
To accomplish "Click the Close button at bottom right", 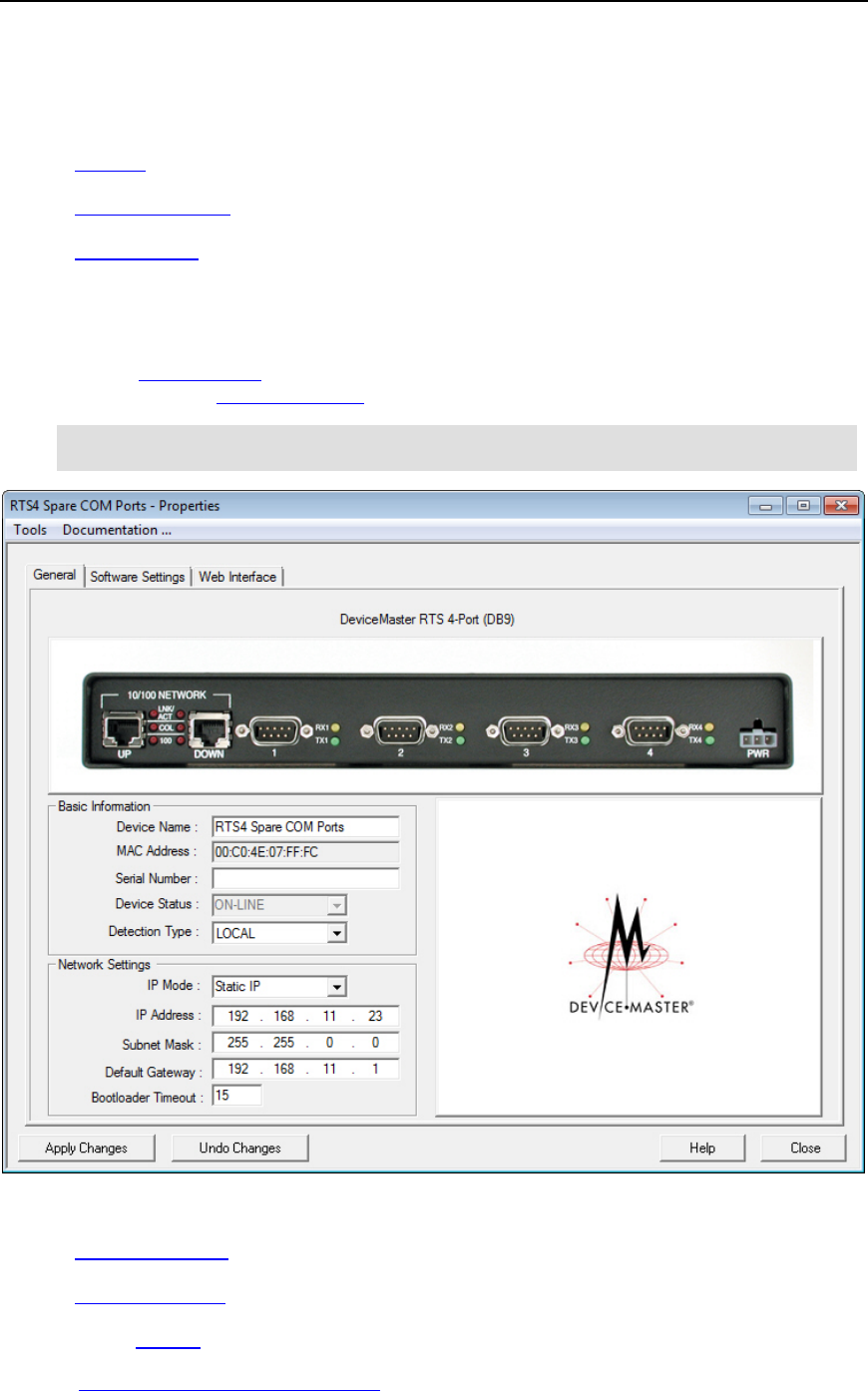I will point(805,1148).
